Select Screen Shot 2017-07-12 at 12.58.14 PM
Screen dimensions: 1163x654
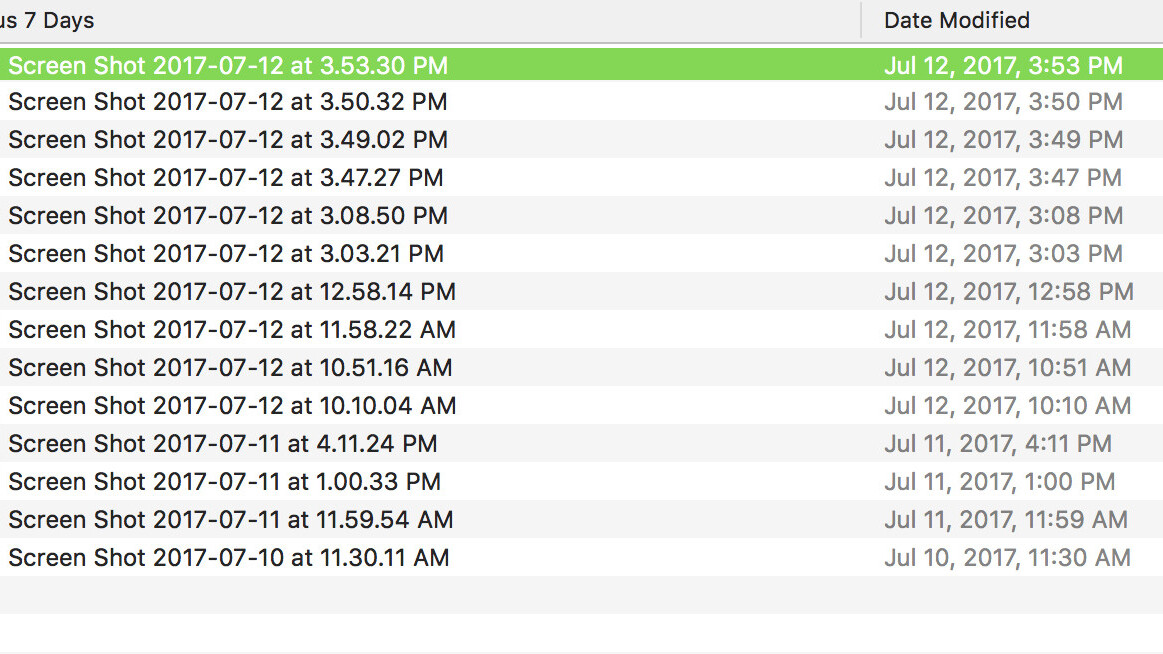232,292
